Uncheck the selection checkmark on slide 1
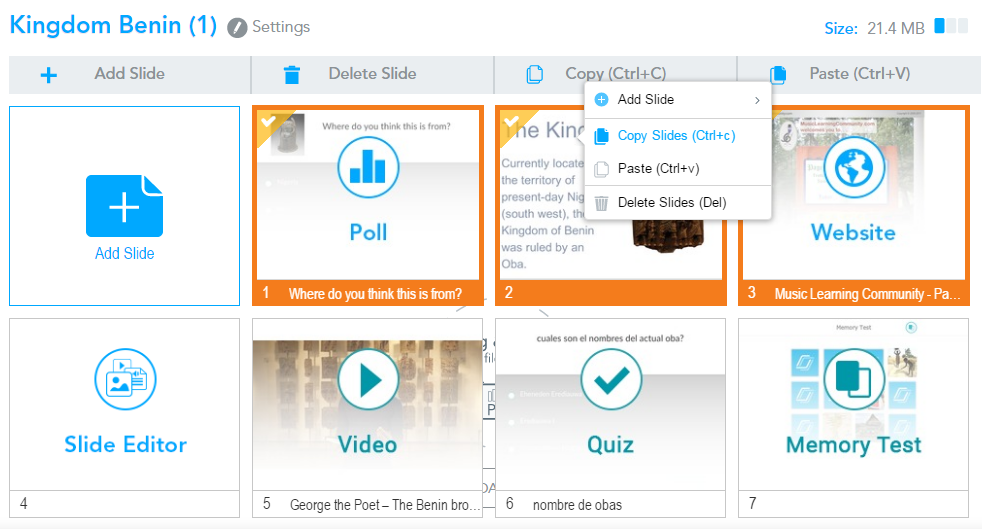Image resolution: width=982 pixels, height=529 pixels. pos(267,121)
